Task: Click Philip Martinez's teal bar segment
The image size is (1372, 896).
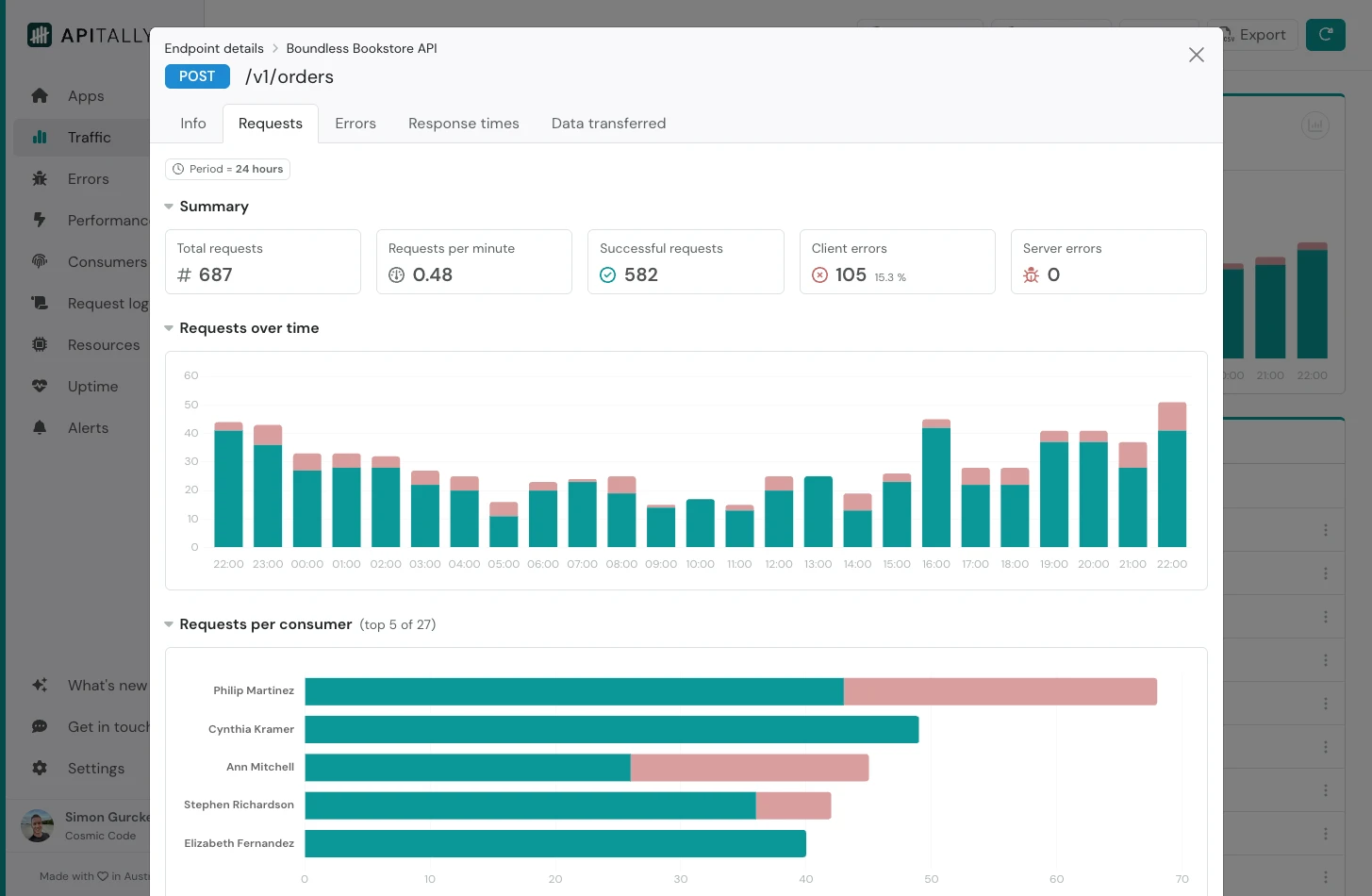Action: pos(573,691)
